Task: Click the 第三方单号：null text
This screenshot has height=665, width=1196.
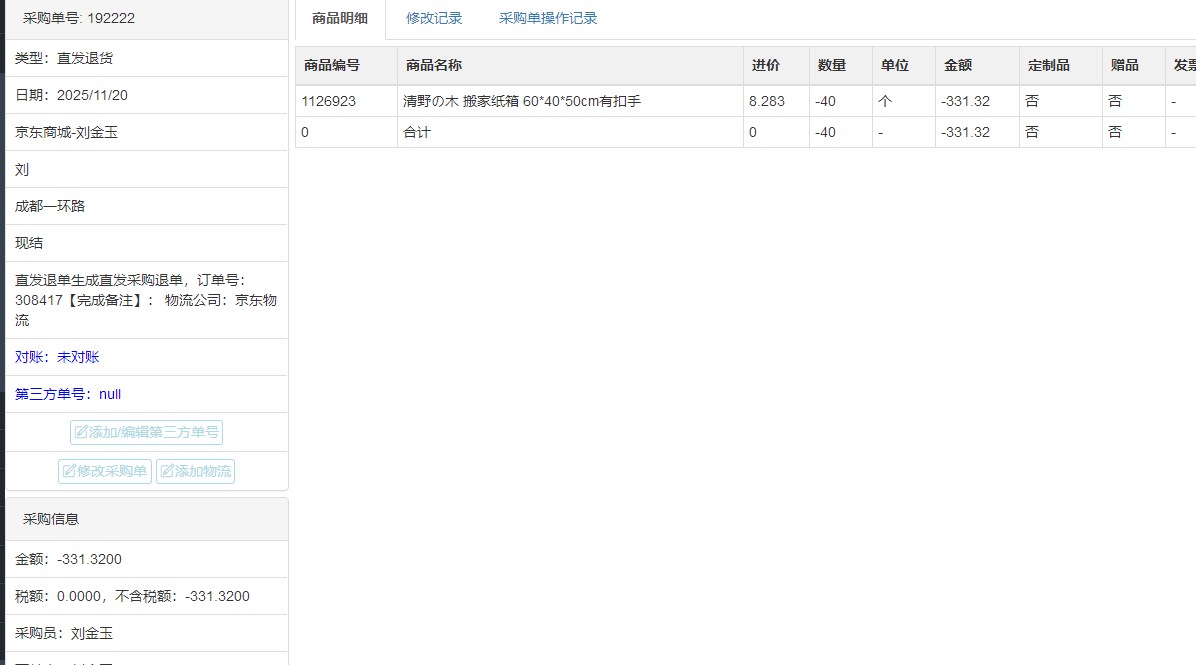Action: coord(68,394)
